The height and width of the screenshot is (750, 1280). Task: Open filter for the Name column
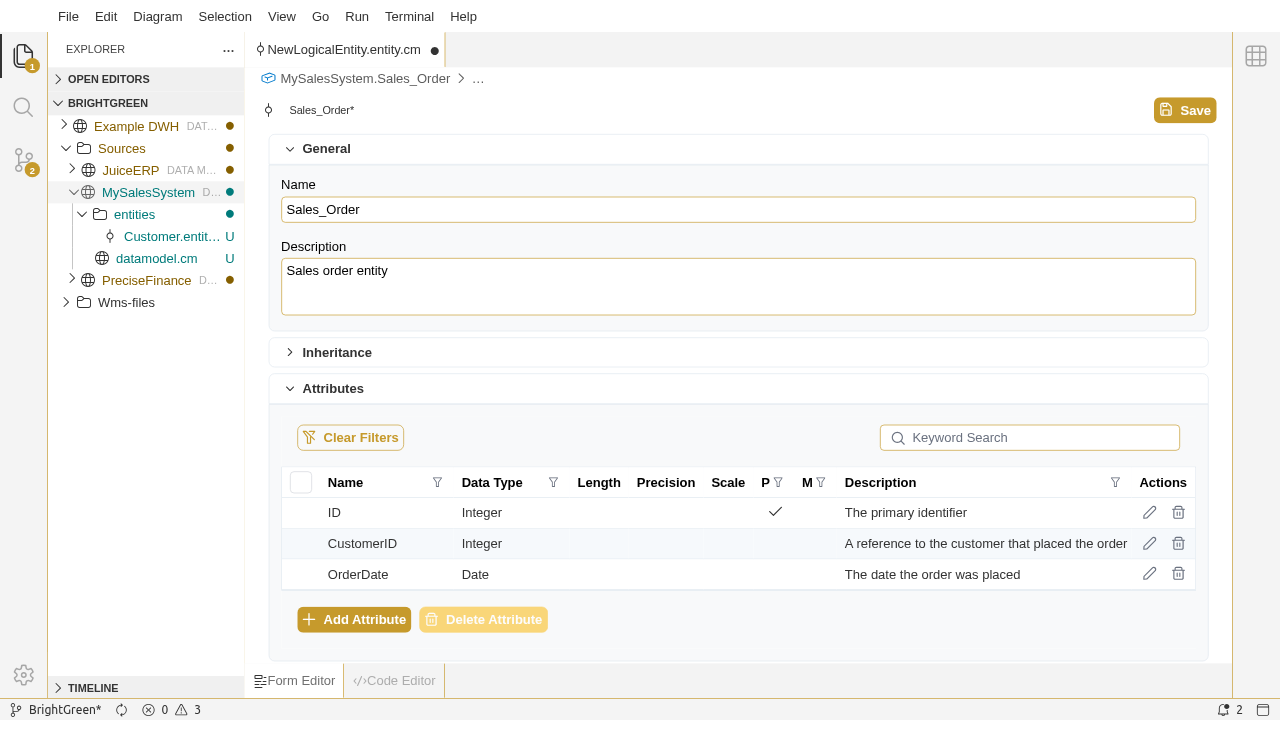coord(437,482)
